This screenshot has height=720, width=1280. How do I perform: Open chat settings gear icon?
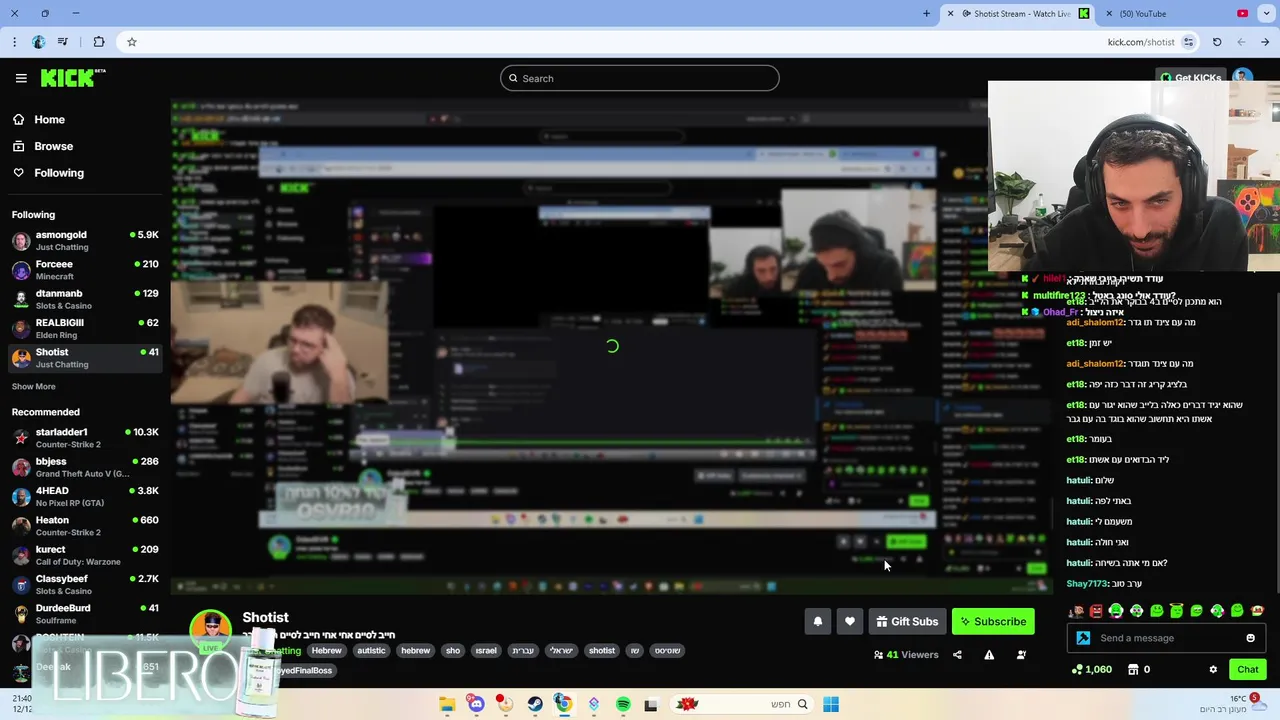click(x=1213, y=669)
